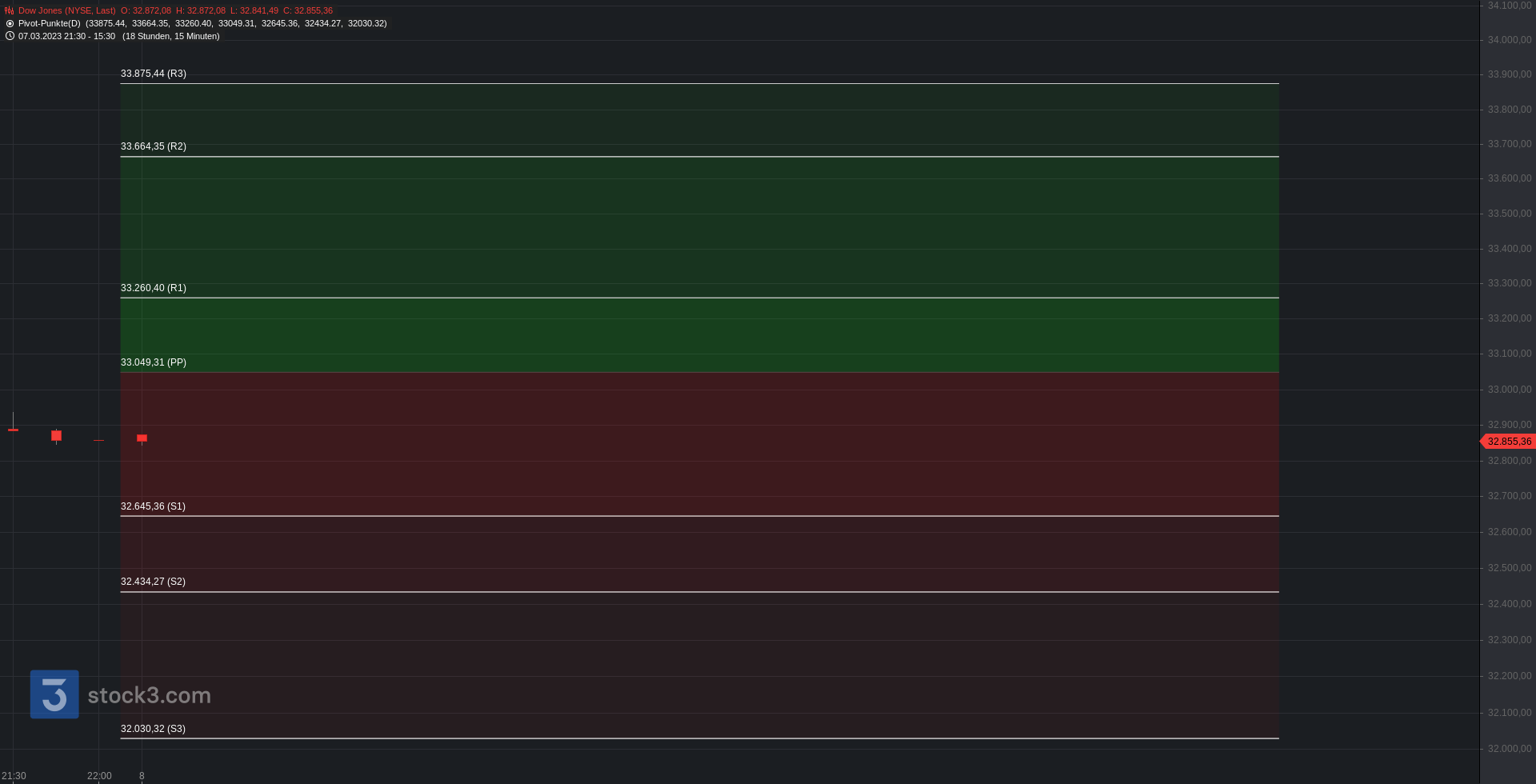Select the 33.260,40 (R1) resistance label

pyautogui.click(x=154, y=288)
